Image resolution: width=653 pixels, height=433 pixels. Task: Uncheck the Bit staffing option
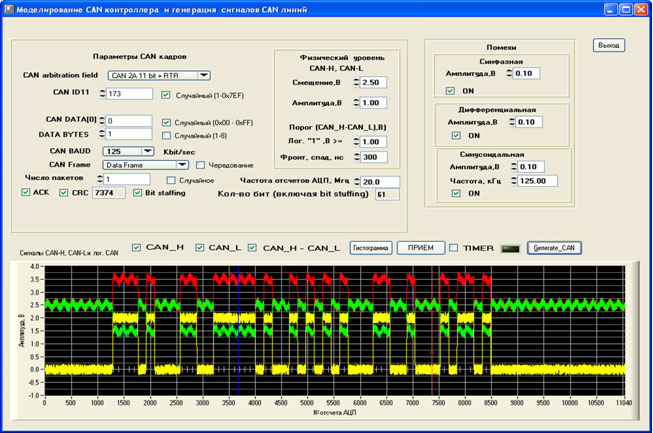point(137,192)
